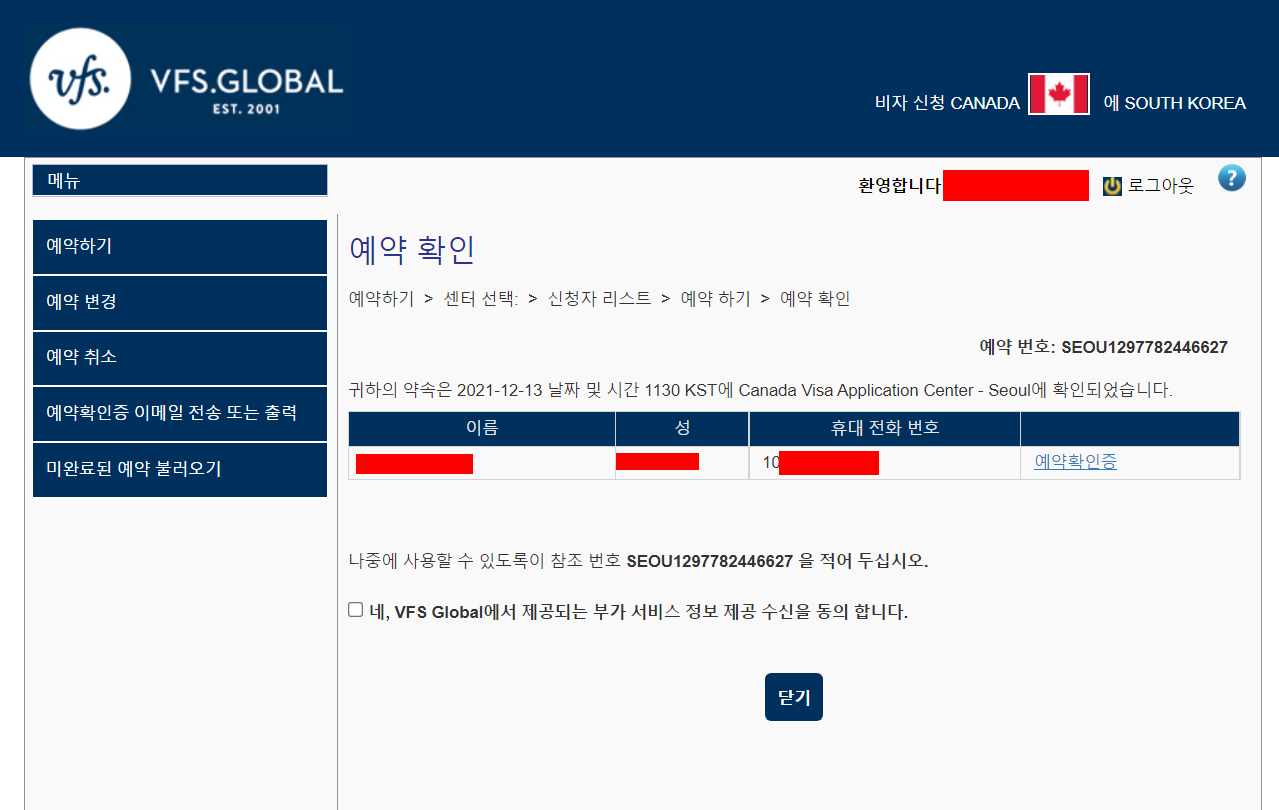
Task: Click the 참조 번호 note sentence
Action: [638, 561]
